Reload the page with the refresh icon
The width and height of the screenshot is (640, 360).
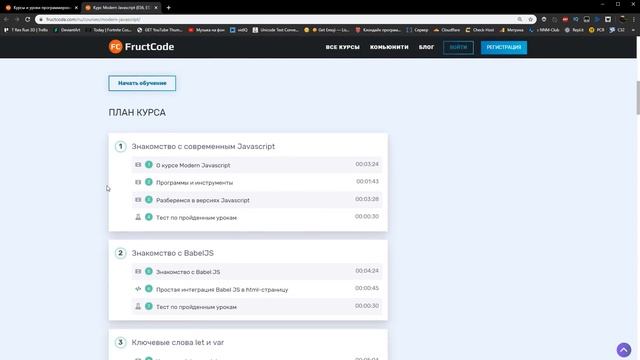[x=27, y=19]
